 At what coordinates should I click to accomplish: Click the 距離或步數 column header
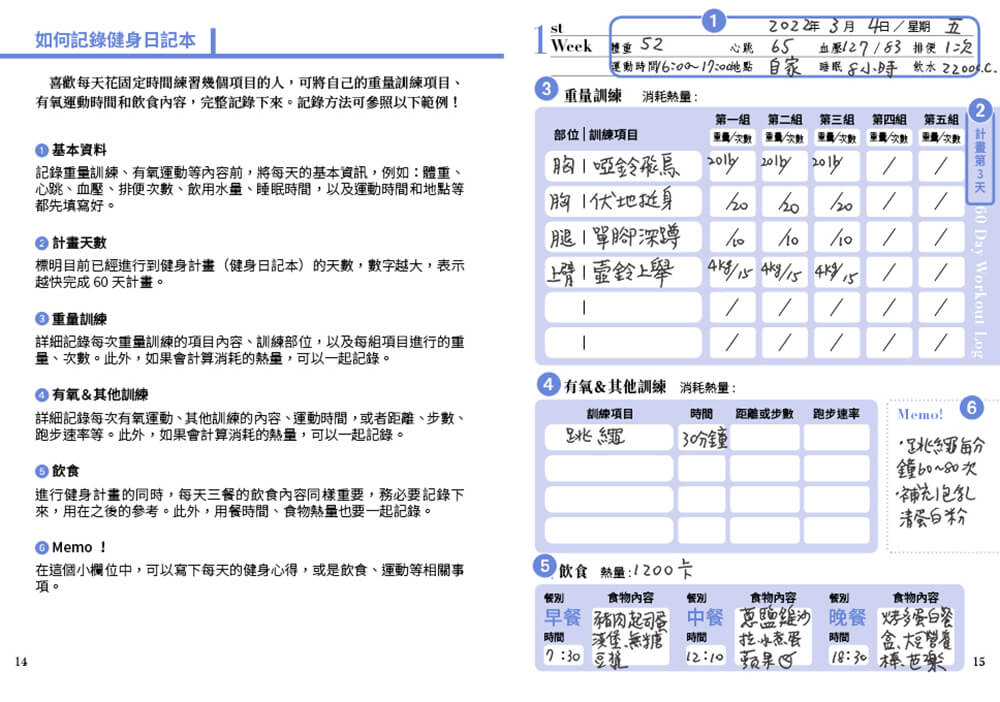point(765,414)
